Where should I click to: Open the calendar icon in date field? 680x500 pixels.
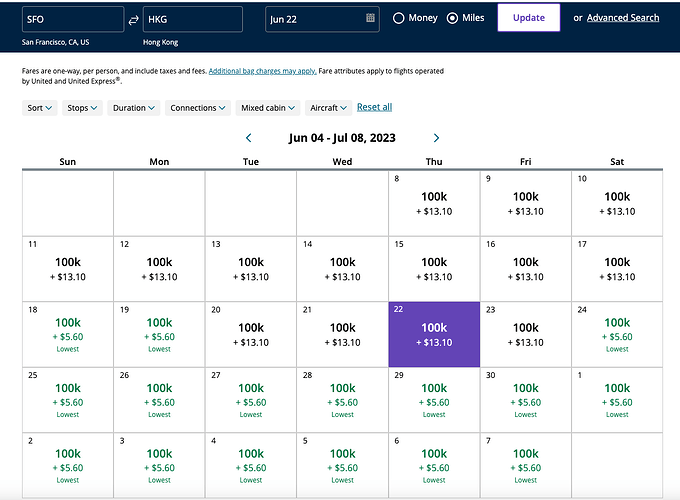[371, 18]
